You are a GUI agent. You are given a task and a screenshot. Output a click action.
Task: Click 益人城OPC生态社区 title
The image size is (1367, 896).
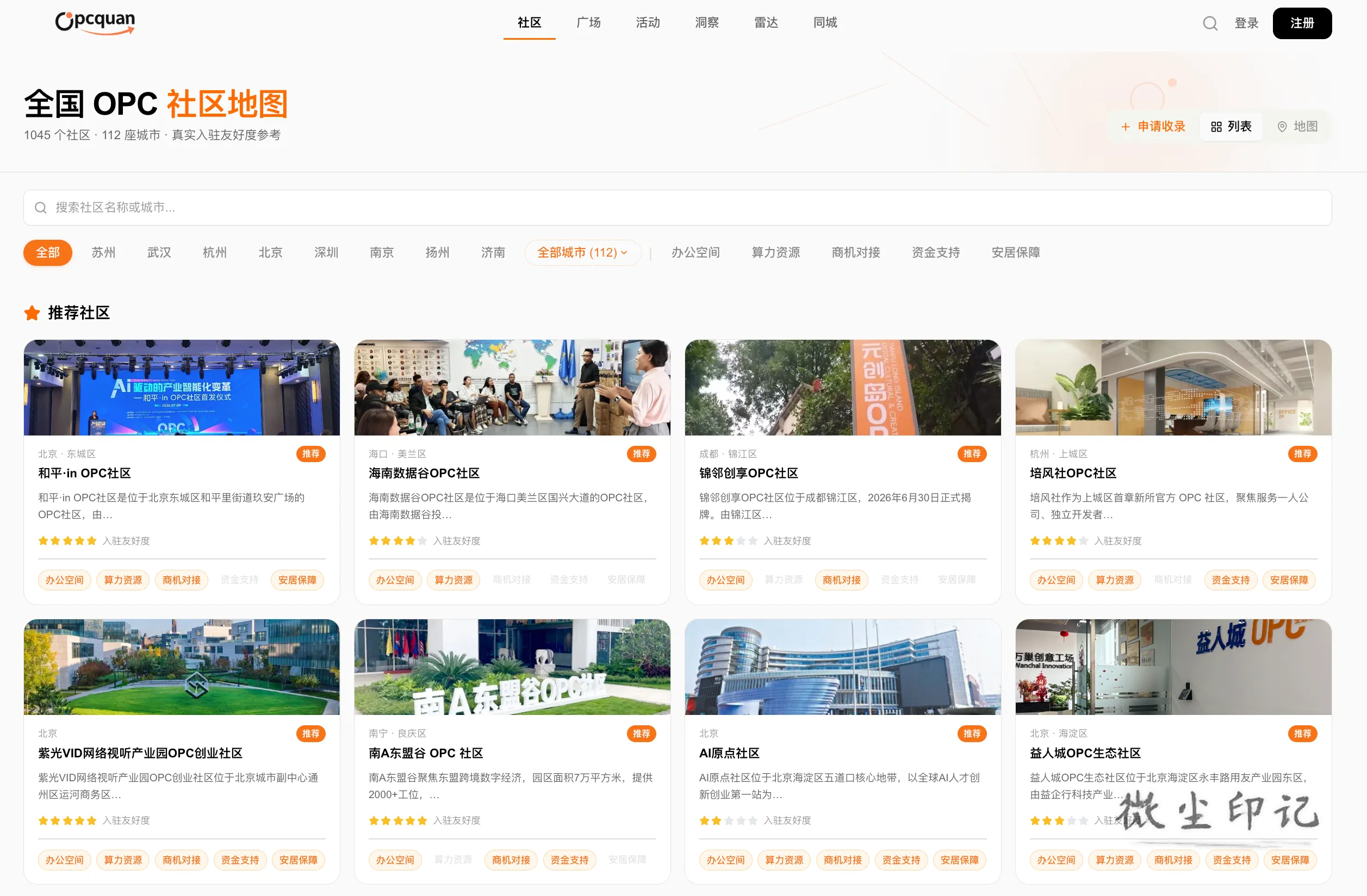(x=1085, y=753)
